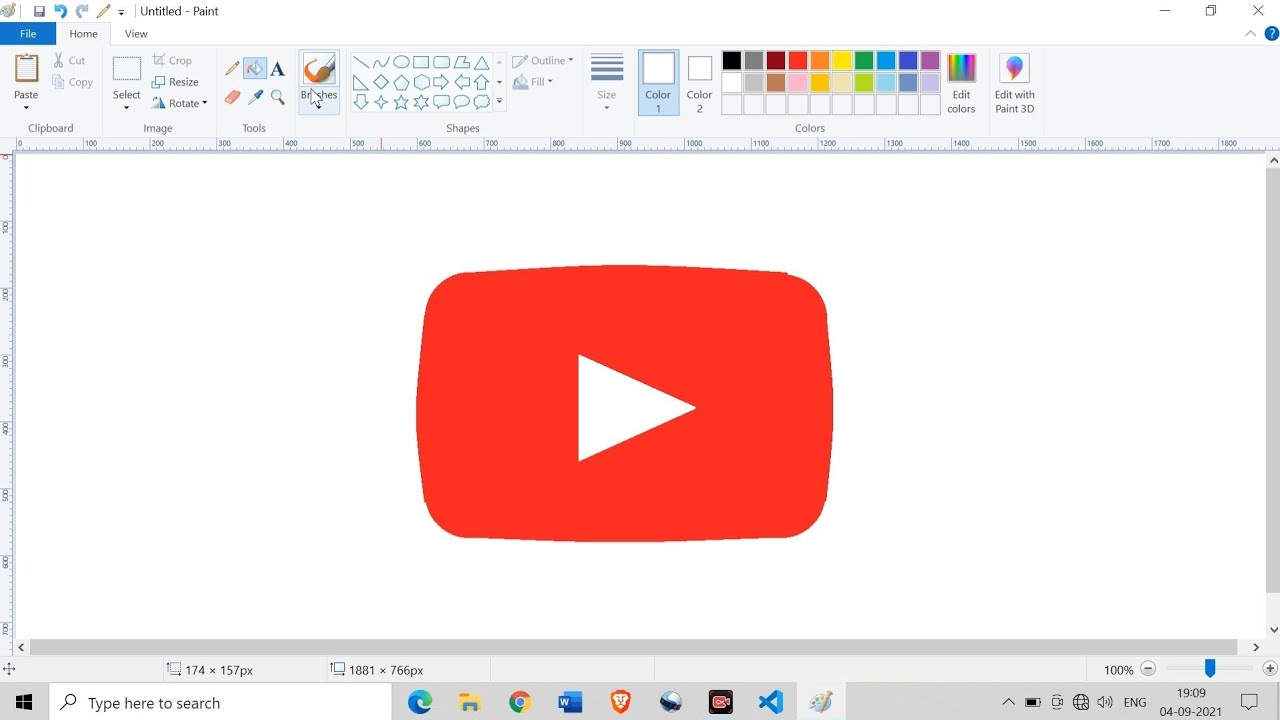1280x720 pixels.
Task: Open the Paste dropdown arrow
Action: pos(26,107)
